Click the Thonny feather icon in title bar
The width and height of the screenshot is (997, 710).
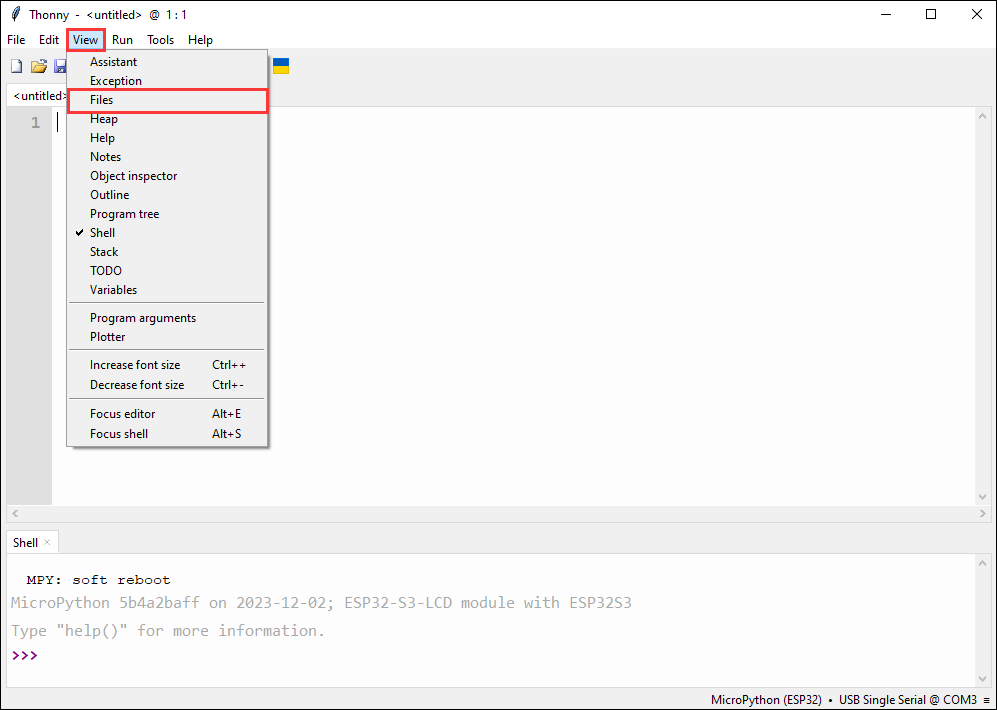(15, 14)
